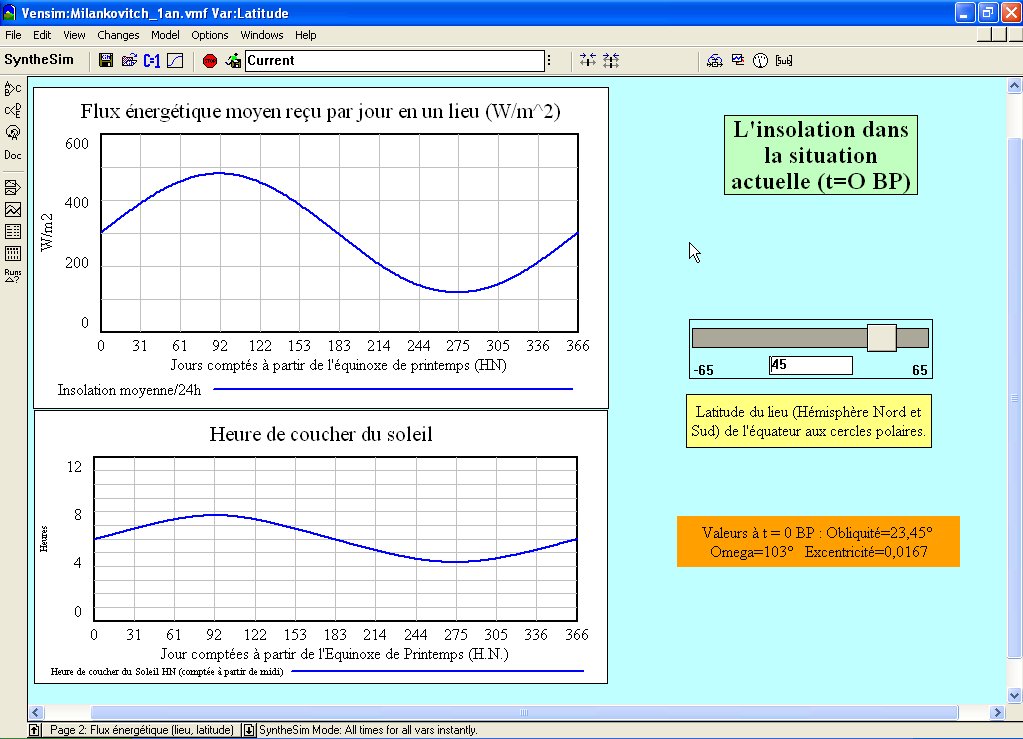Open the Loops analysis tool
Screen dimensions: 1023x739
click(13, 132)
